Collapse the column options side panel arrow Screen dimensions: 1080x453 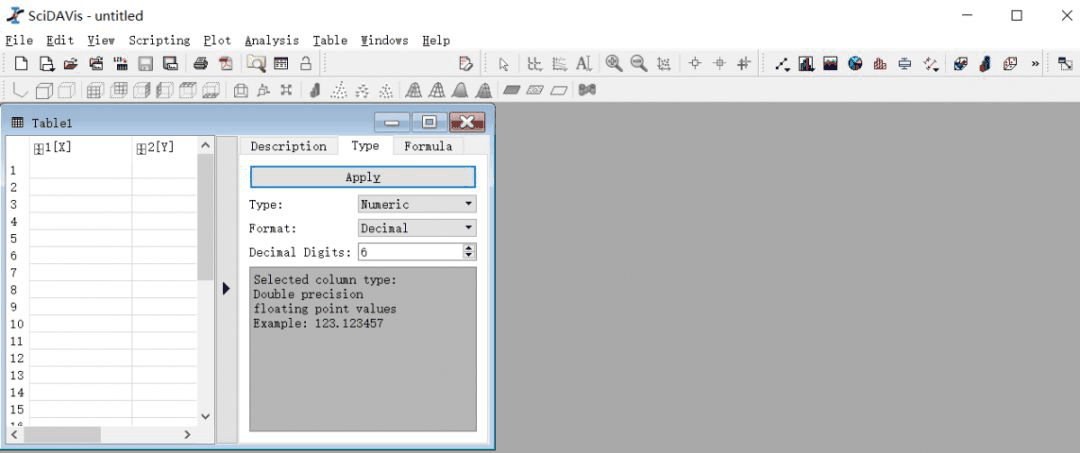pos(226,288)
